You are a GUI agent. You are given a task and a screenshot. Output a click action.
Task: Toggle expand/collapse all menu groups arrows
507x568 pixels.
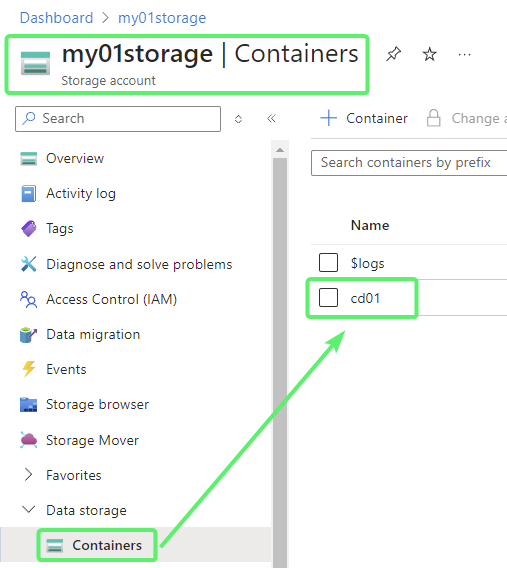coord(238,119)
